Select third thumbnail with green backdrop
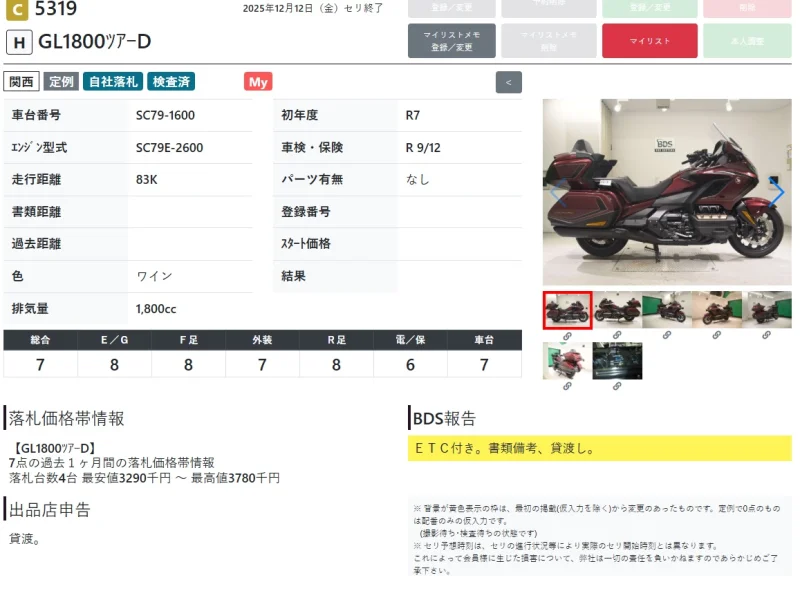Viewport: 800px width, 600px height. click(667, 310)
